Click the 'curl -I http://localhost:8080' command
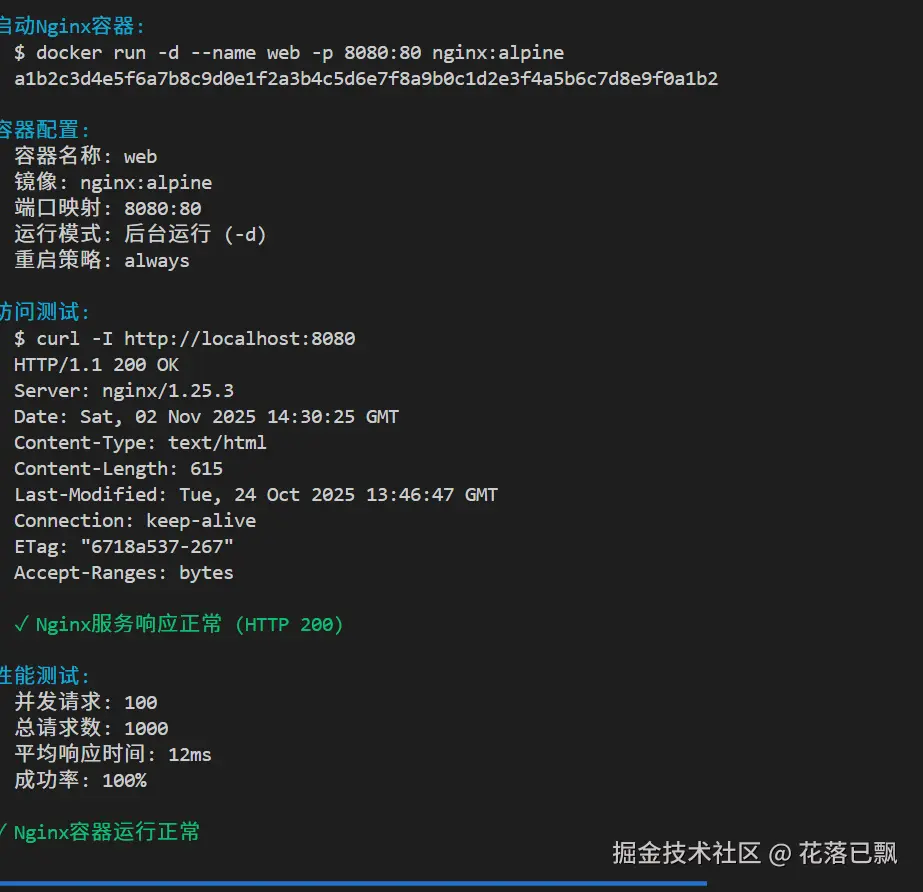The height and width of the screenshot is (892, 923). 185,339
